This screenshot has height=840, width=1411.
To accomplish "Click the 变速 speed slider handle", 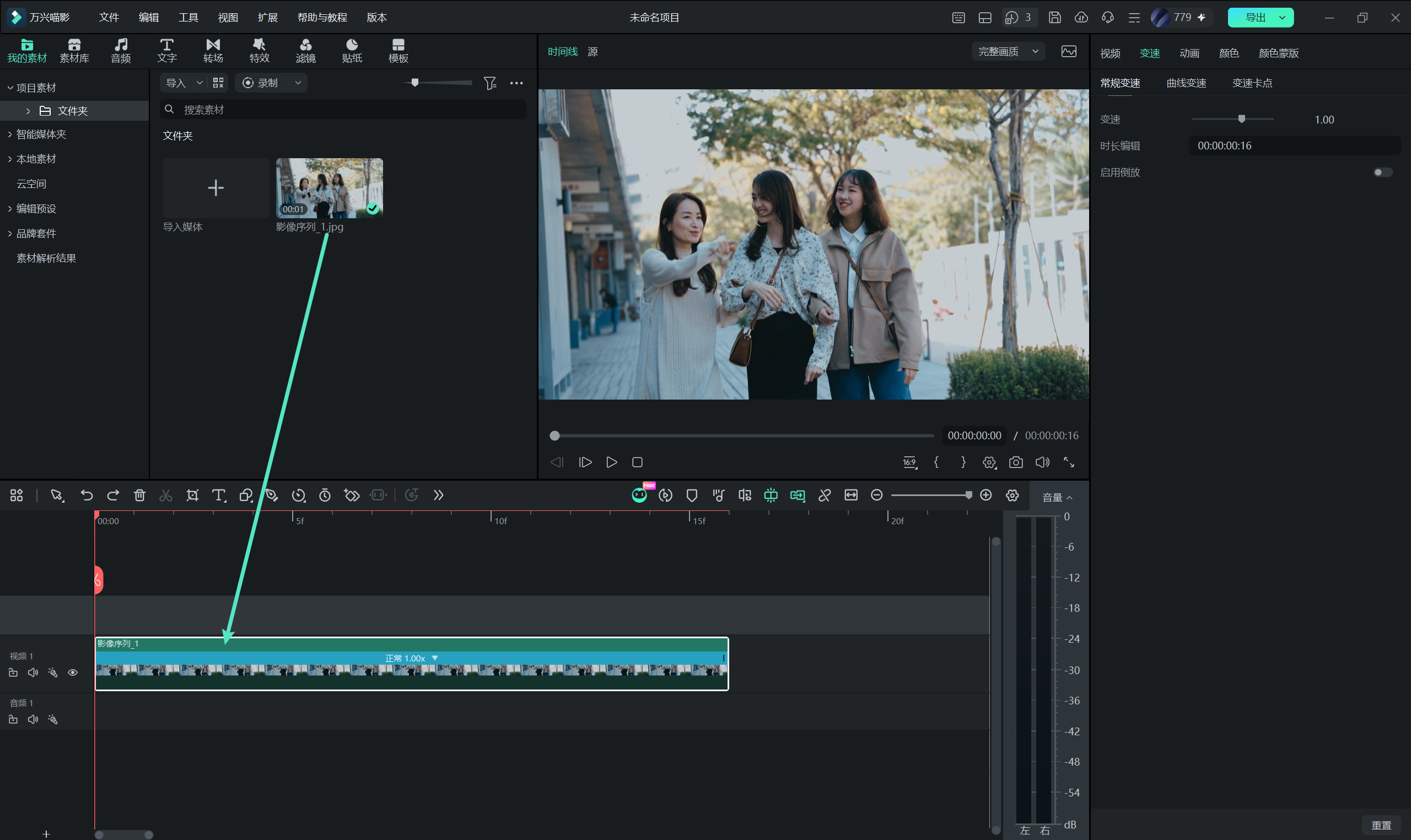I will click(1241, 119).
